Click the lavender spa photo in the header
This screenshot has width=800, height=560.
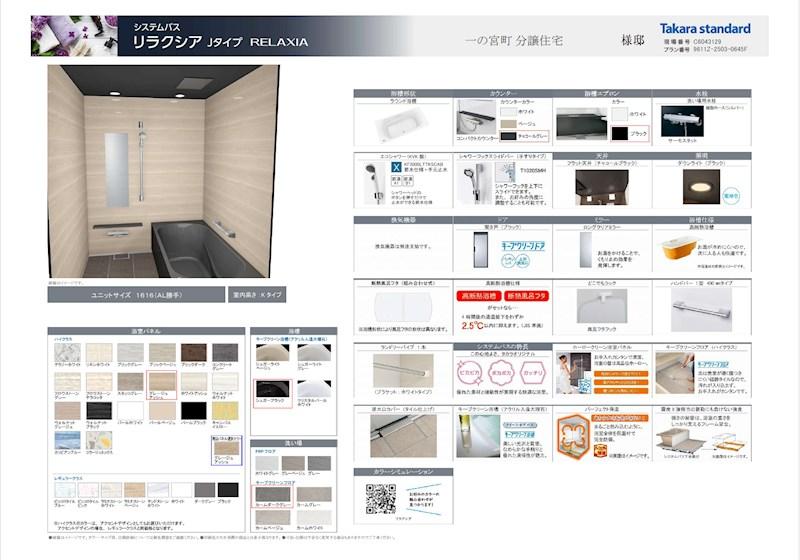(x=74, y=36)
